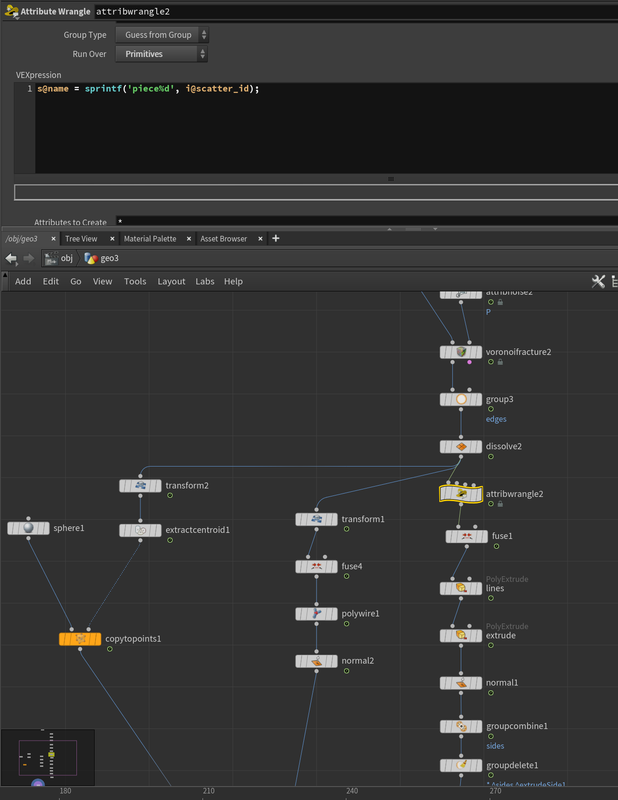Add a new pane tab
Screen dimensions: 618x800
276,238
